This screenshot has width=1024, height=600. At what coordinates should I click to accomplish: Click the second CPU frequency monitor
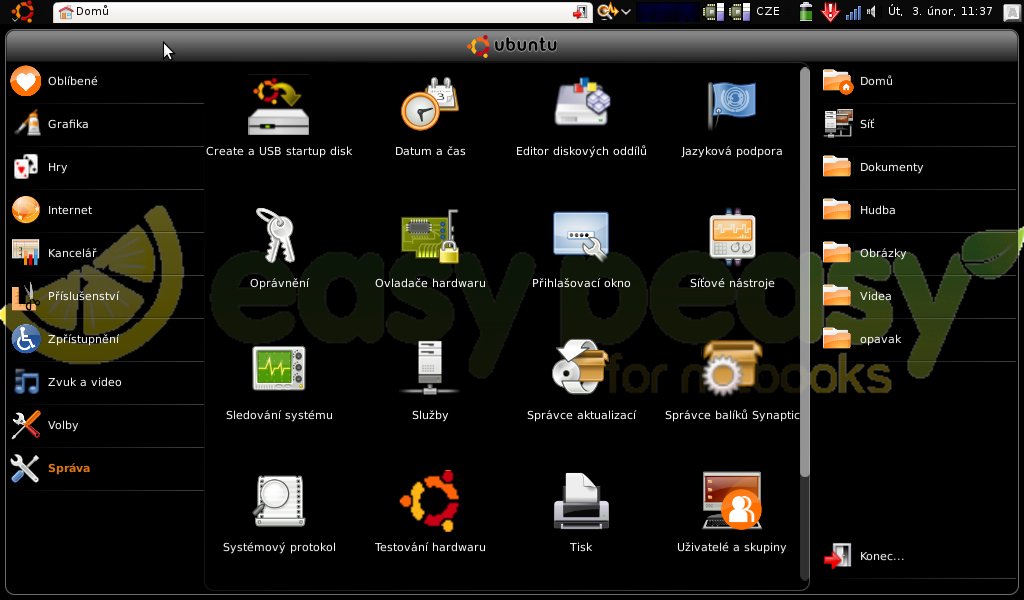pos(739,12)
